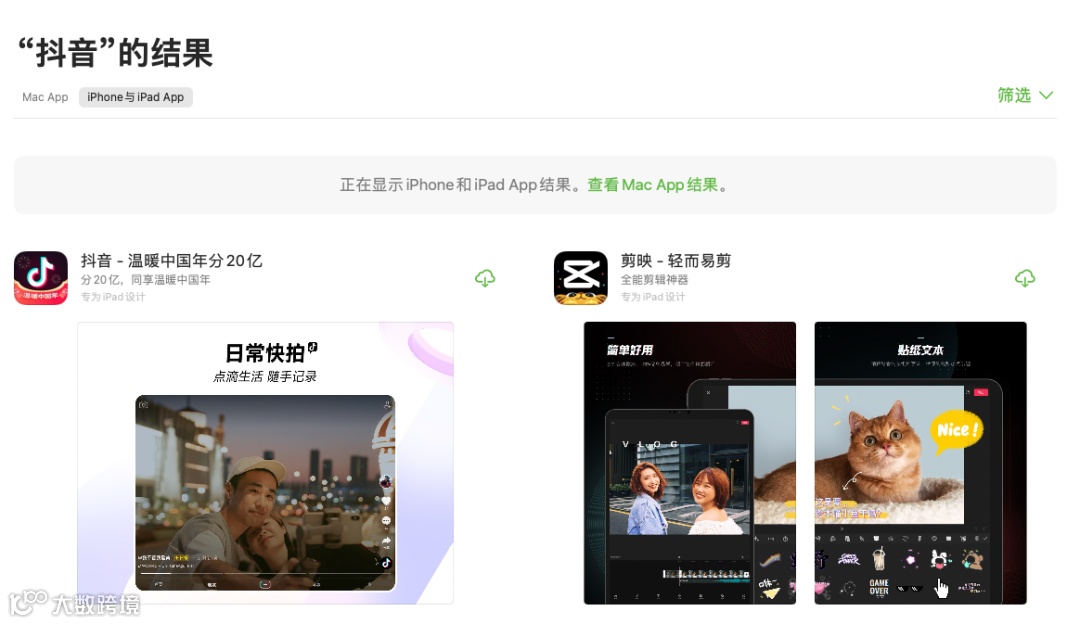Open the 抖音 - 温暖中国年分20亿 title
Image resolution: width=1080 pixels, height=624 pixels.
(172, 260)
